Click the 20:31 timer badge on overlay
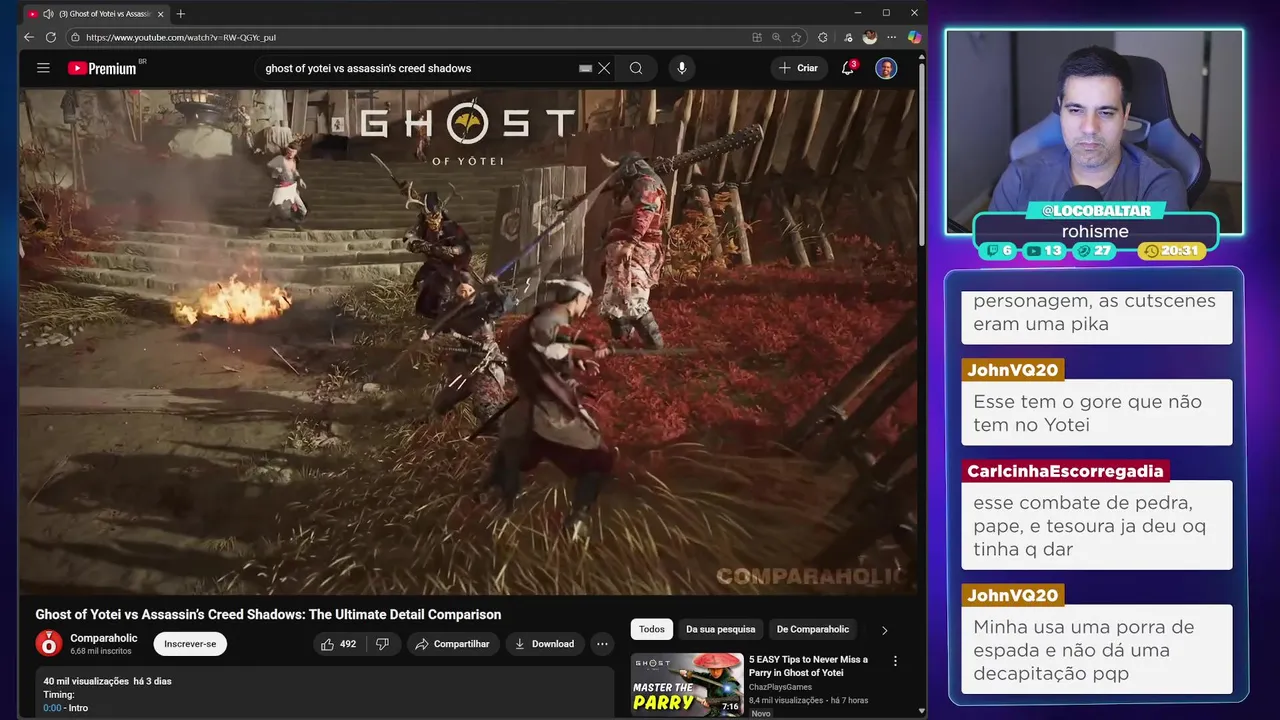The width and height of the screenshot is (1280, 720). (1172, 251)
